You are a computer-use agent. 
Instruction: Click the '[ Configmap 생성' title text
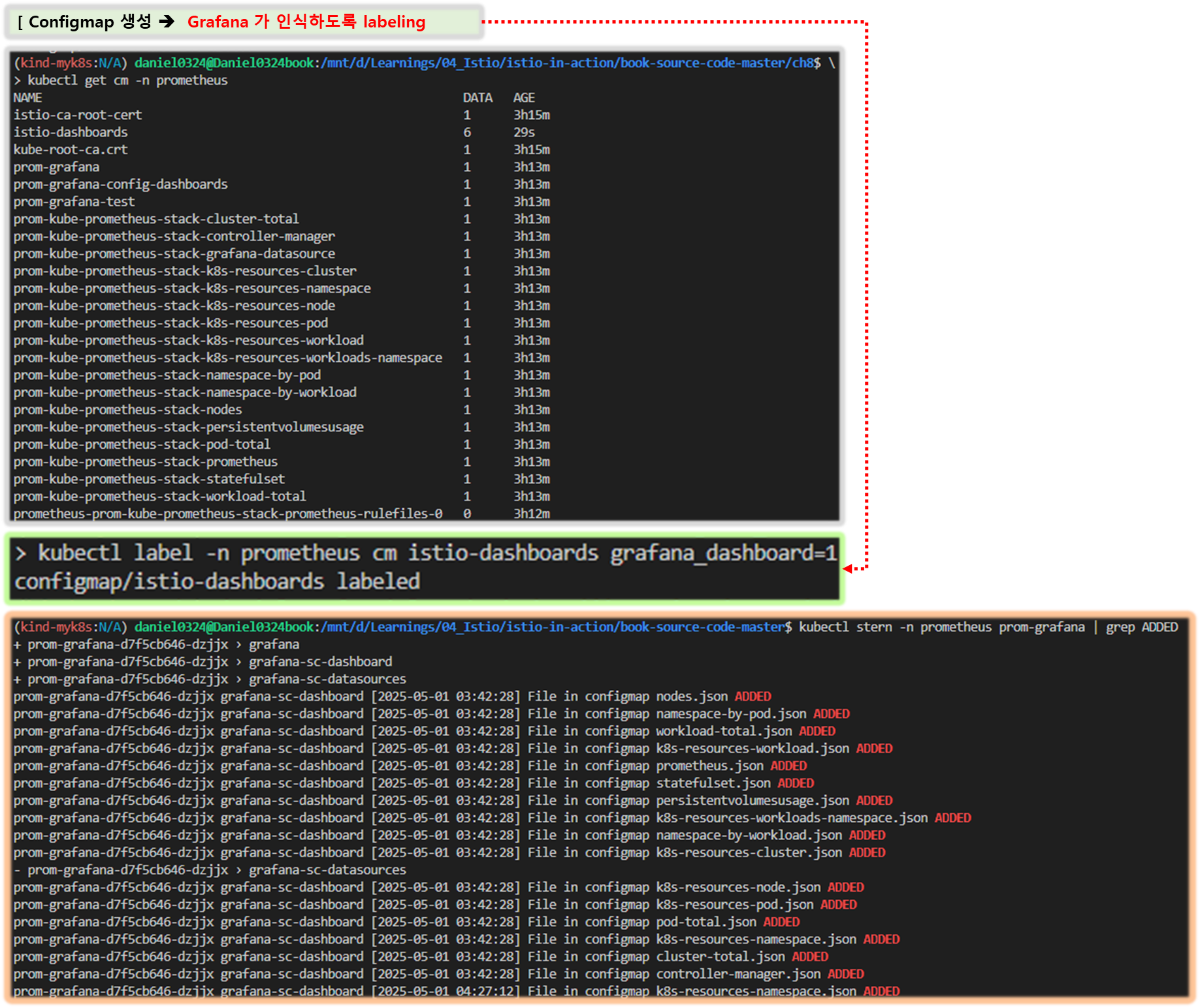(x=84, y=22)
